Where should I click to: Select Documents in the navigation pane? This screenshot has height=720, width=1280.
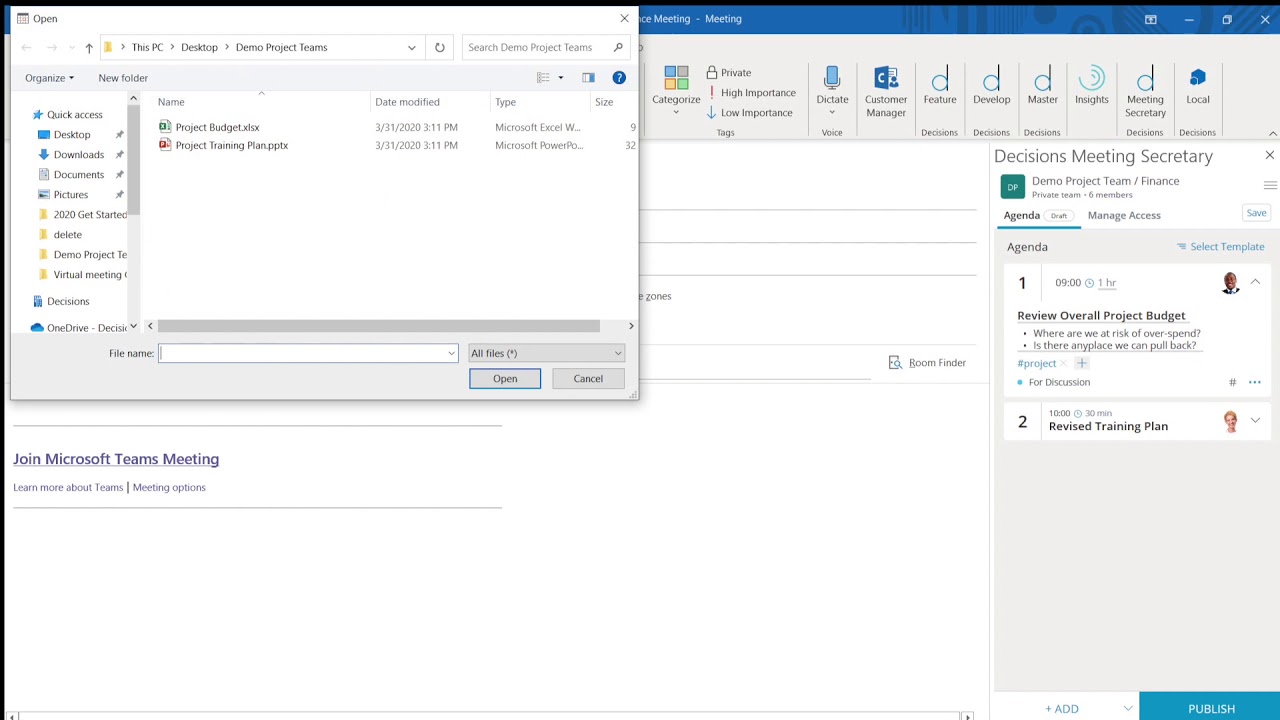click(x=78, y=174)
